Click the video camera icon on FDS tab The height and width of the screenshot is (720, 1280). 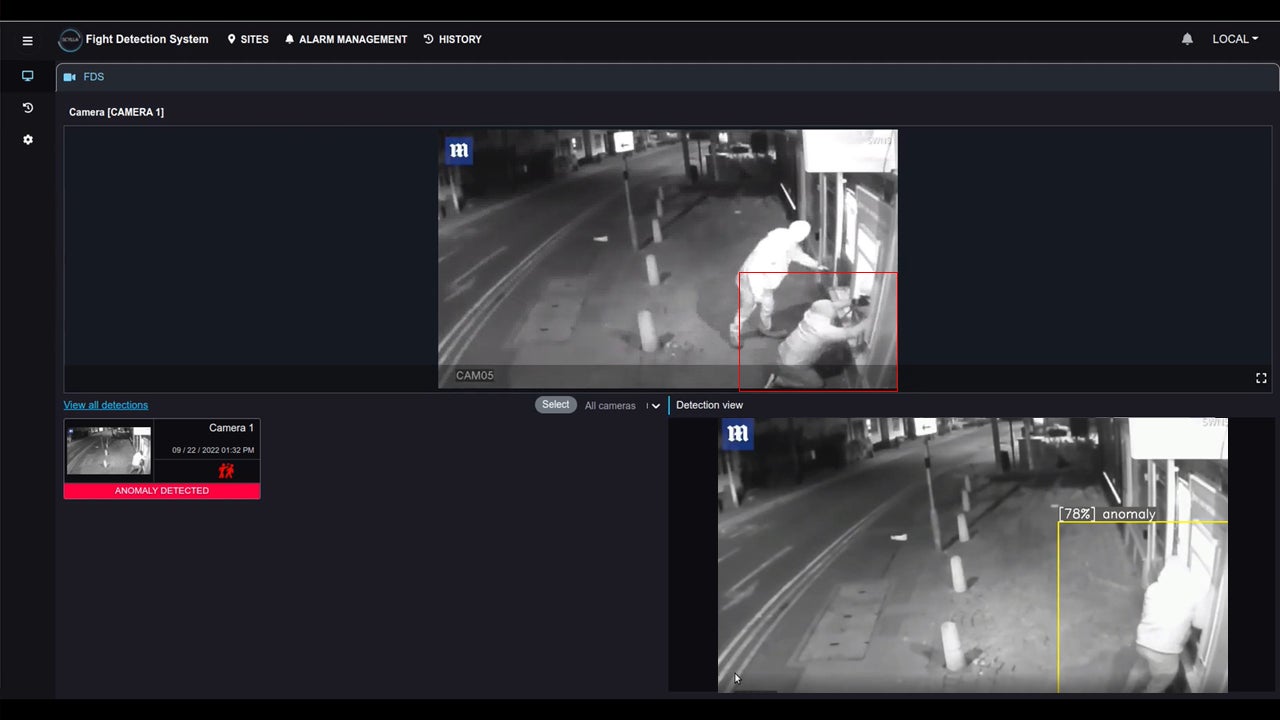click(x=69, y=77)
